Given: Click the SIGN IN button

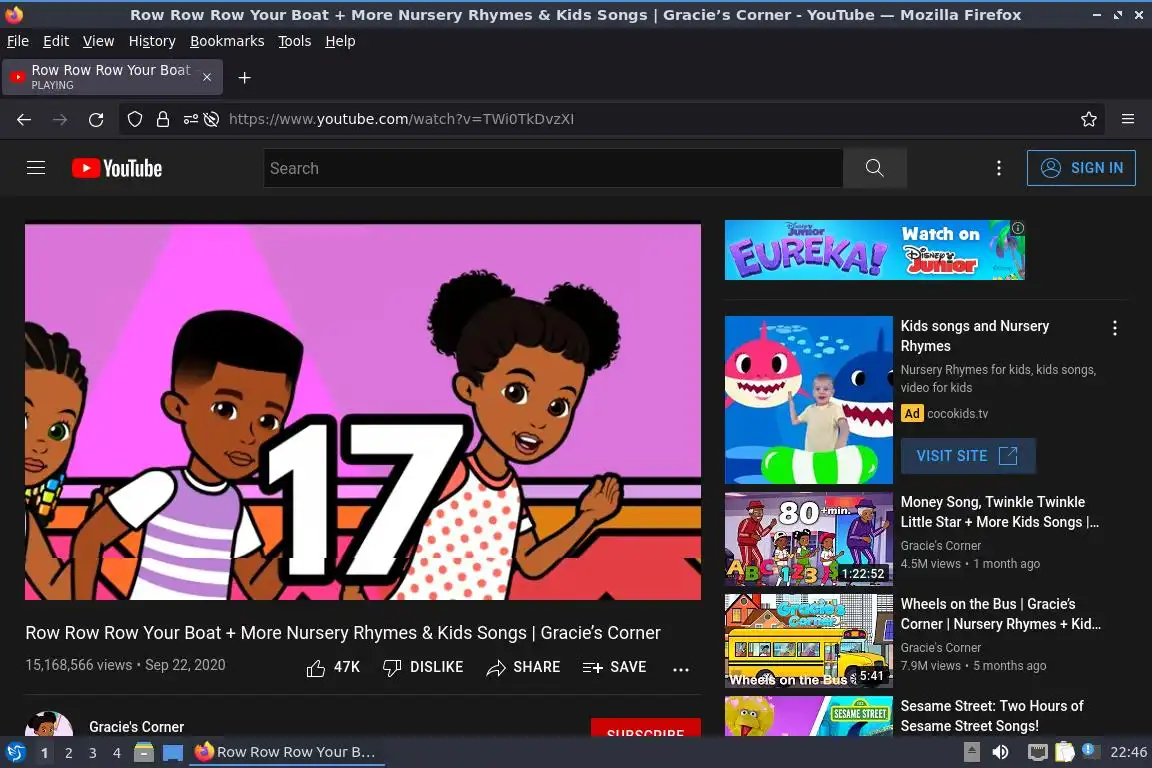Looking at the screenshot, I should pyautogui.click(x=1081, y=168).
